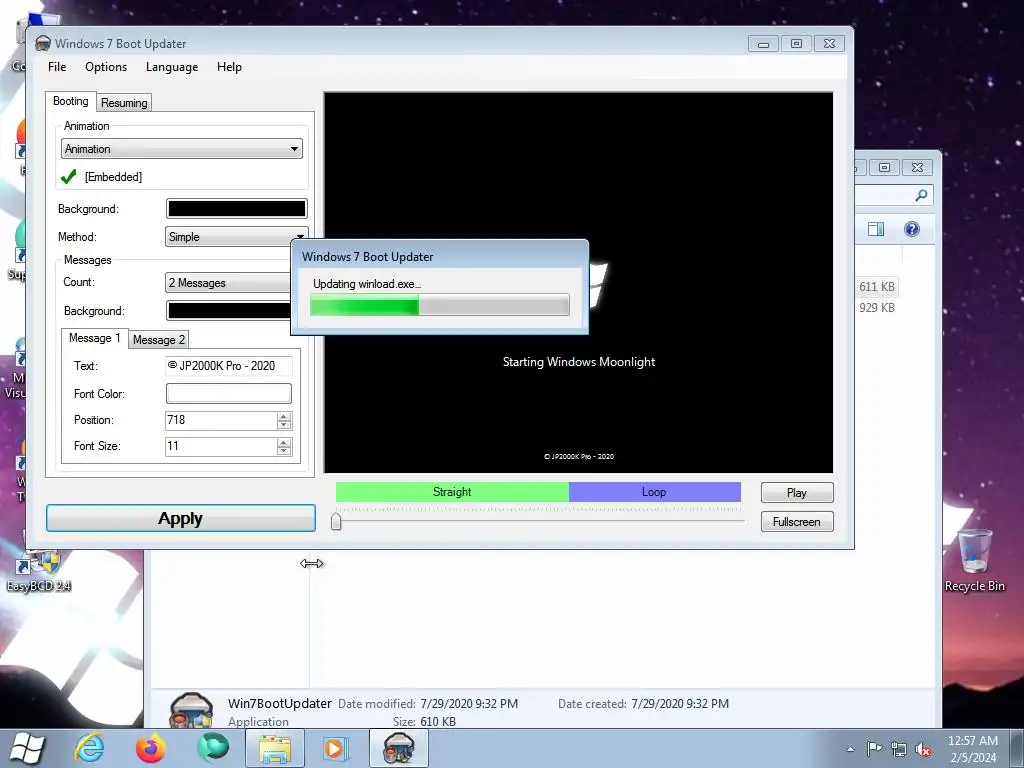Toggle the preview pane icon in Explorer
The width and height of the screenshot is (1024, 768).
pos(876,229)
